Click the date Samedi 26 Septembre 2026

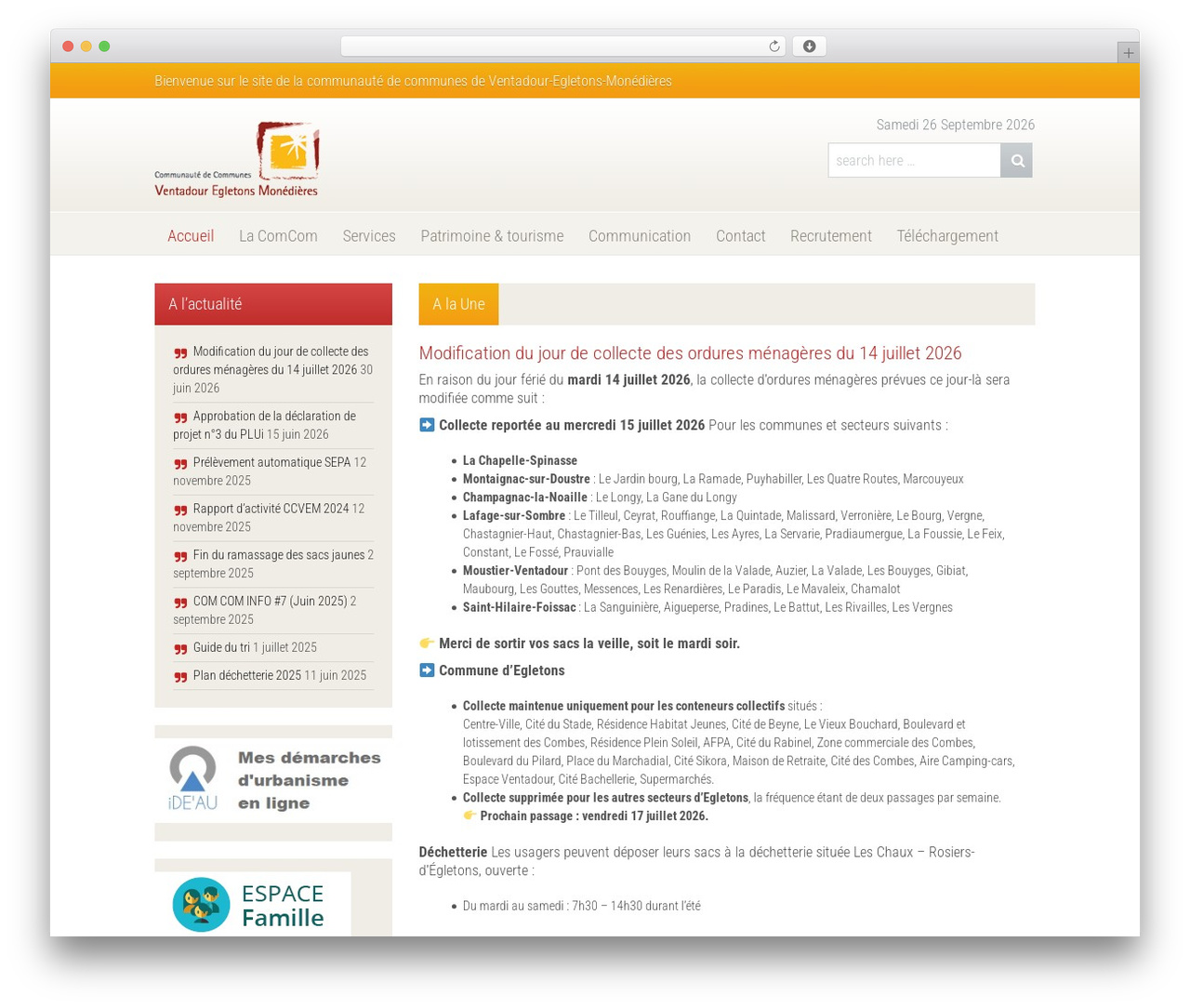[955, 125]
